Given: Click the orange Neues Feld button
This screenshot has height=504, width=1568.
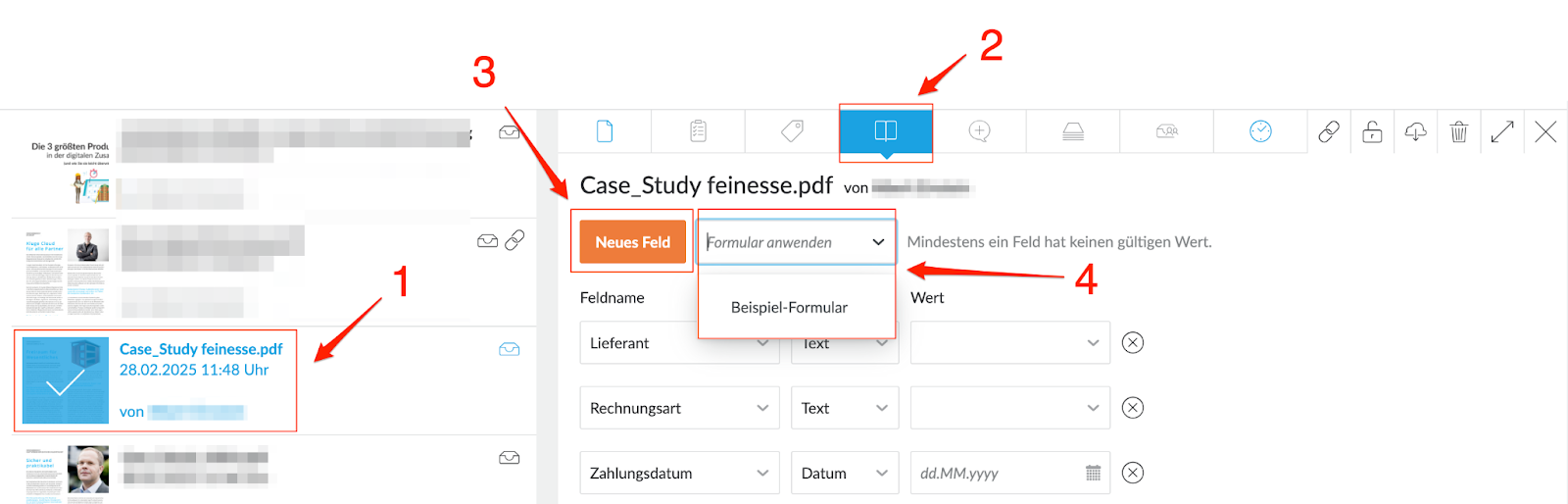Looking at the screenshot, I should [x=632, y=242].
